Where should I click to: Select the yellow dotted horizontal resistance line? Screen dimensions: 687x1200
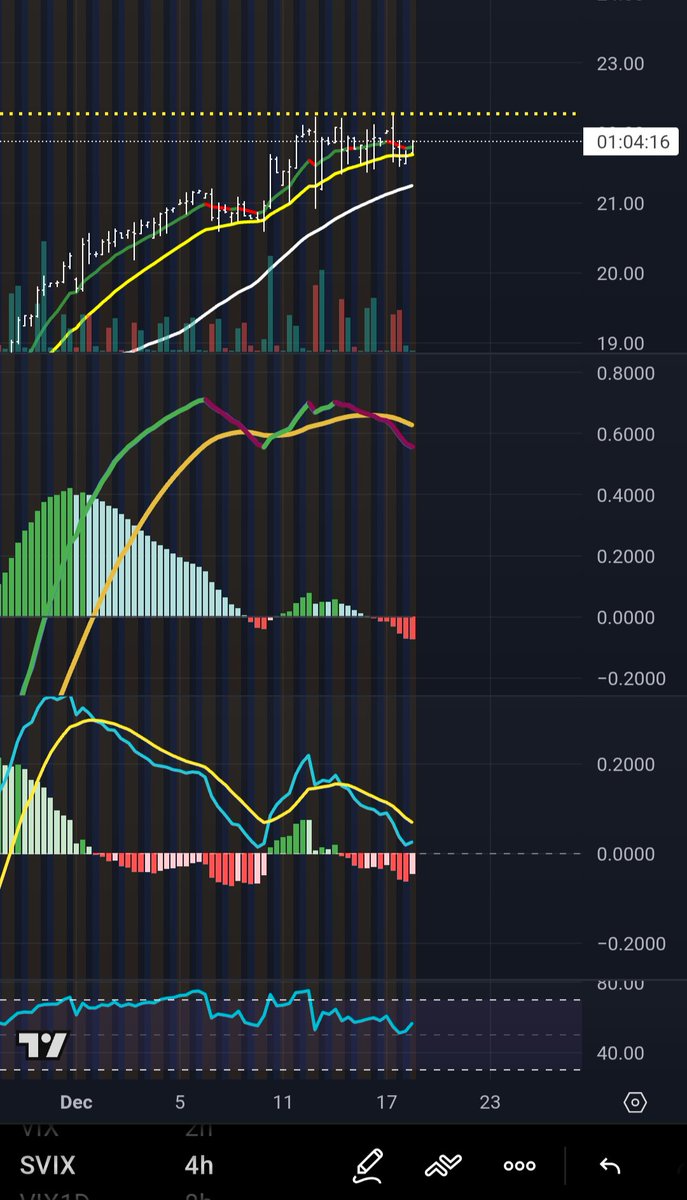(290, 114)
